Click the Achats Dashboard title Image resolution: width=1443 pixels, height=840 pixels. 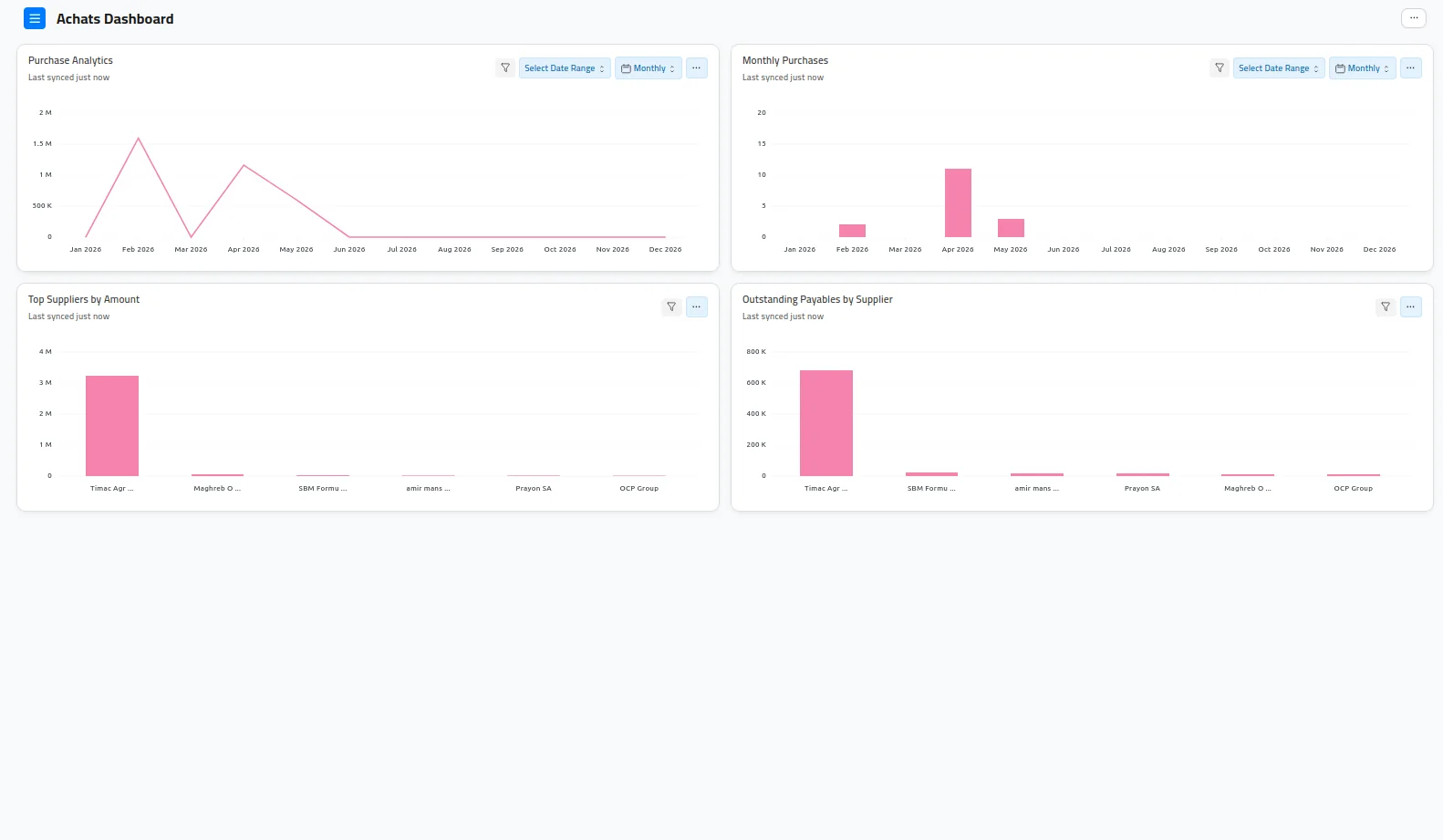point(115,19)
